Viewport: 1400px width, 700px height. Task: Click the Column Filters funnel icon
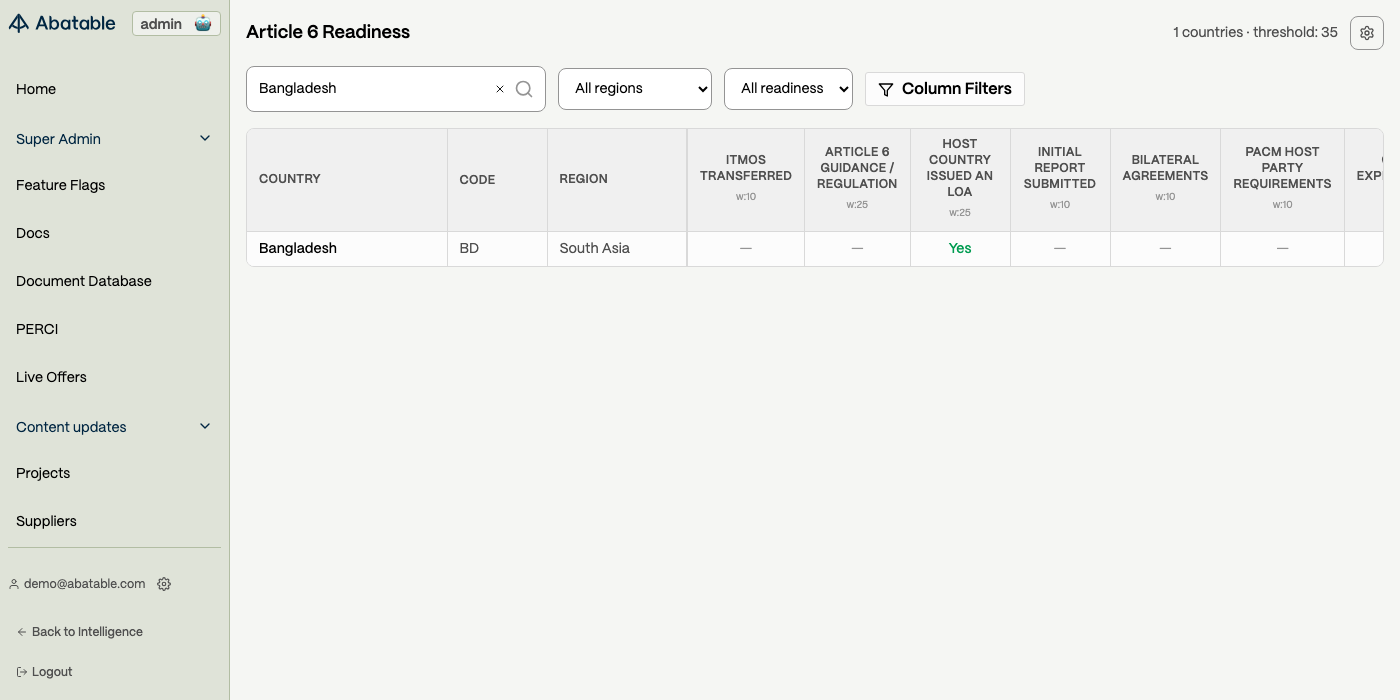(x=885, y=90)
